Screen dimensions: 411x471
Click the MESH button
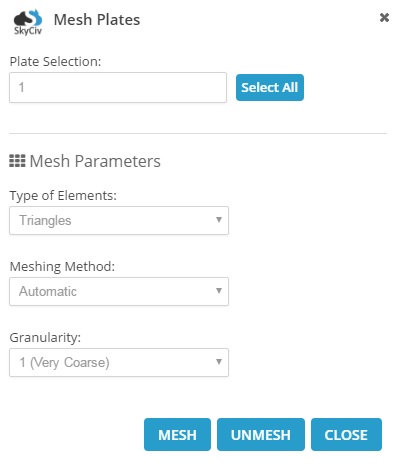pos(177,435)
